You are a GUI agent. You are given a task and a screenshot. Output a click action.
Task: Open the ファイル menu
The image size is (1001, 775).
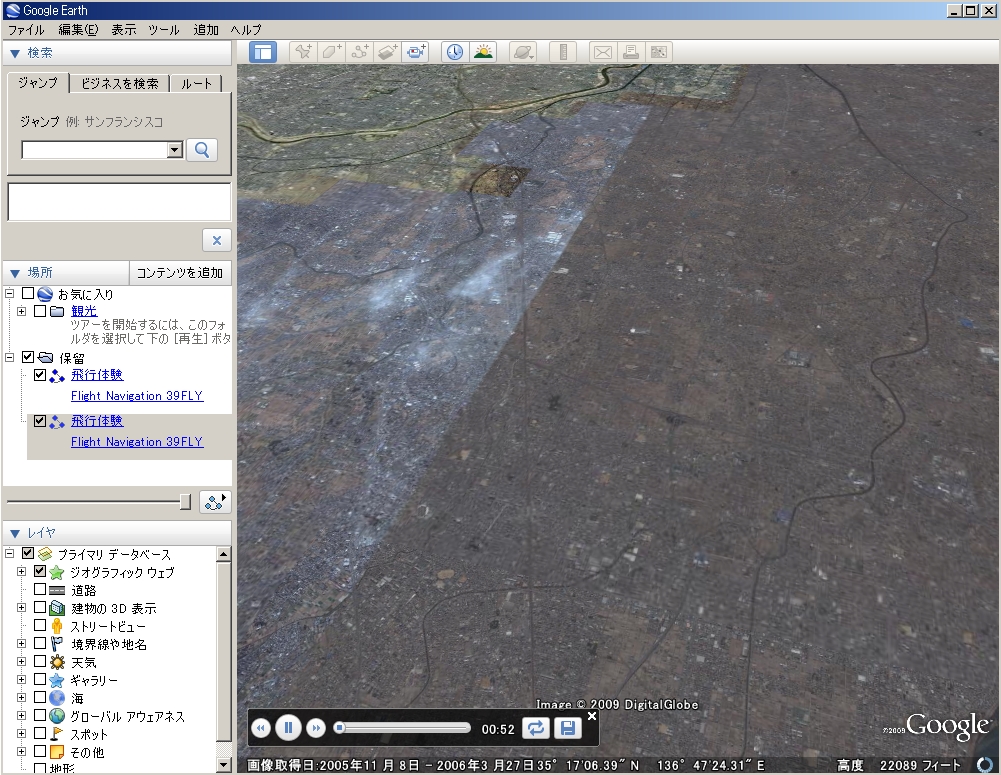pyautogui.click(x=26, y=29)
